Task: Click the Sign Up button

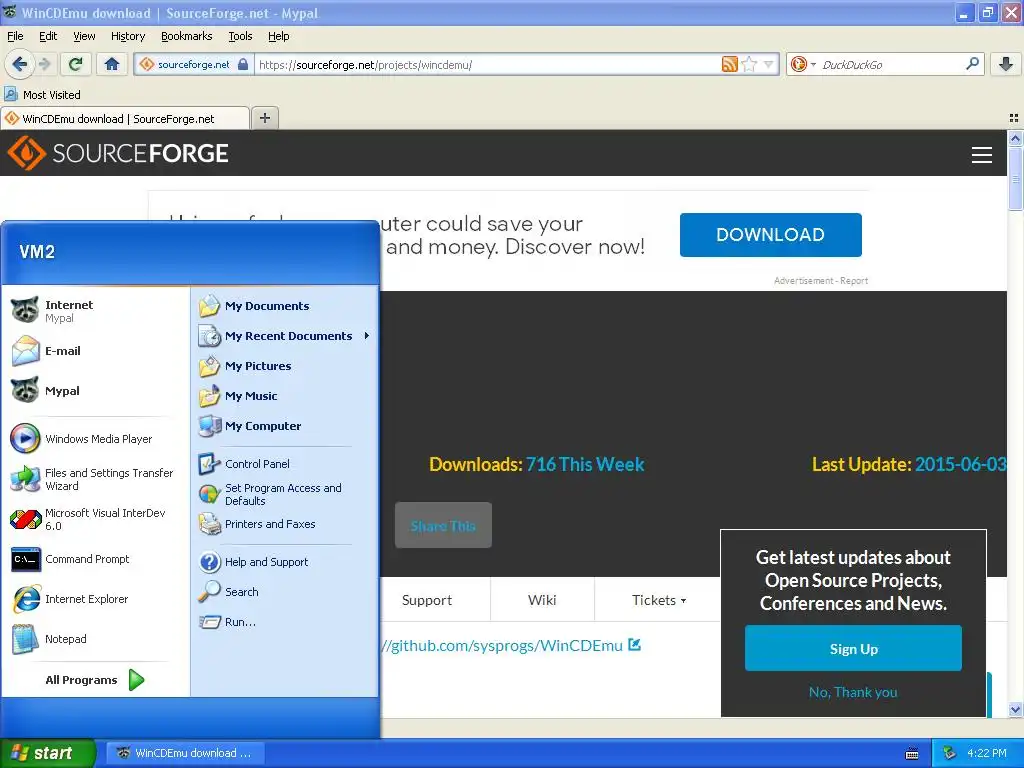Action: 854,648
